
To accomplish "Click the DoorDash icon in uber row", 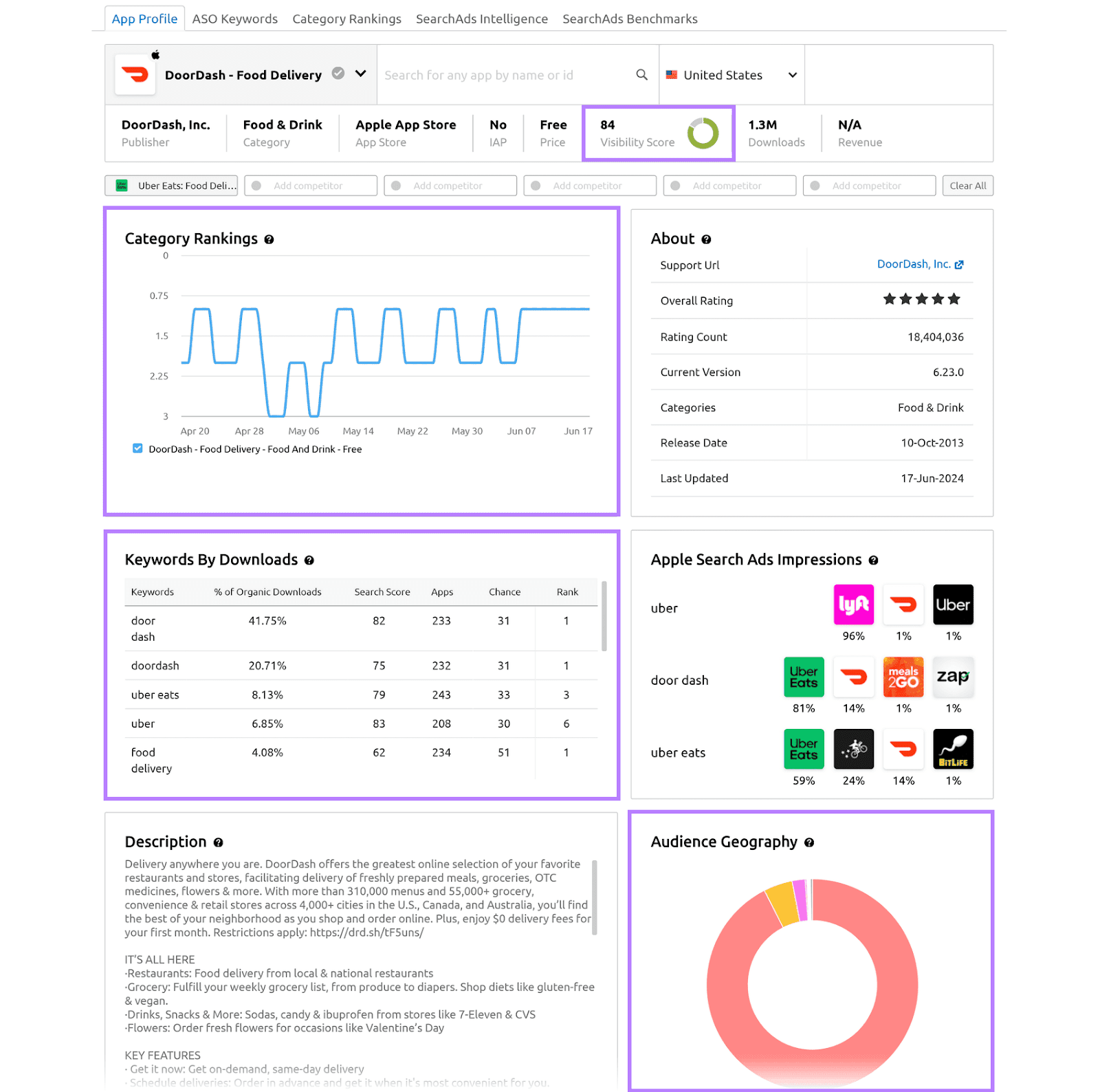I will tap(903, 604).
